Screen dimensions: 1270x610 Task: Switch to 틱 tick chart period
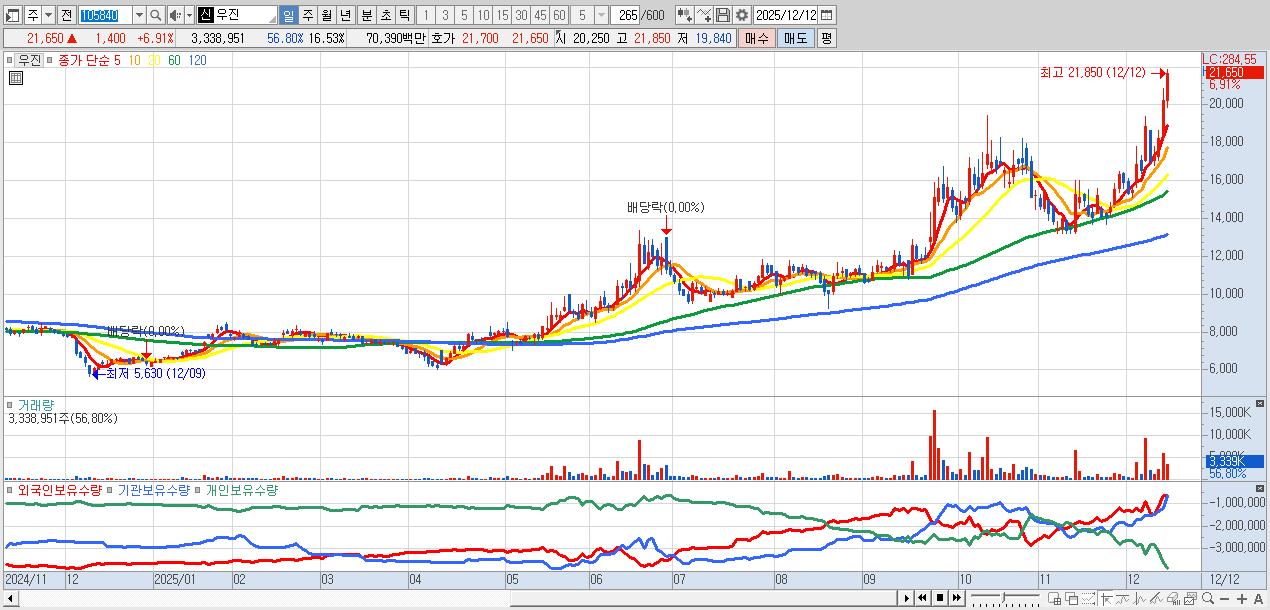(404, 15)
